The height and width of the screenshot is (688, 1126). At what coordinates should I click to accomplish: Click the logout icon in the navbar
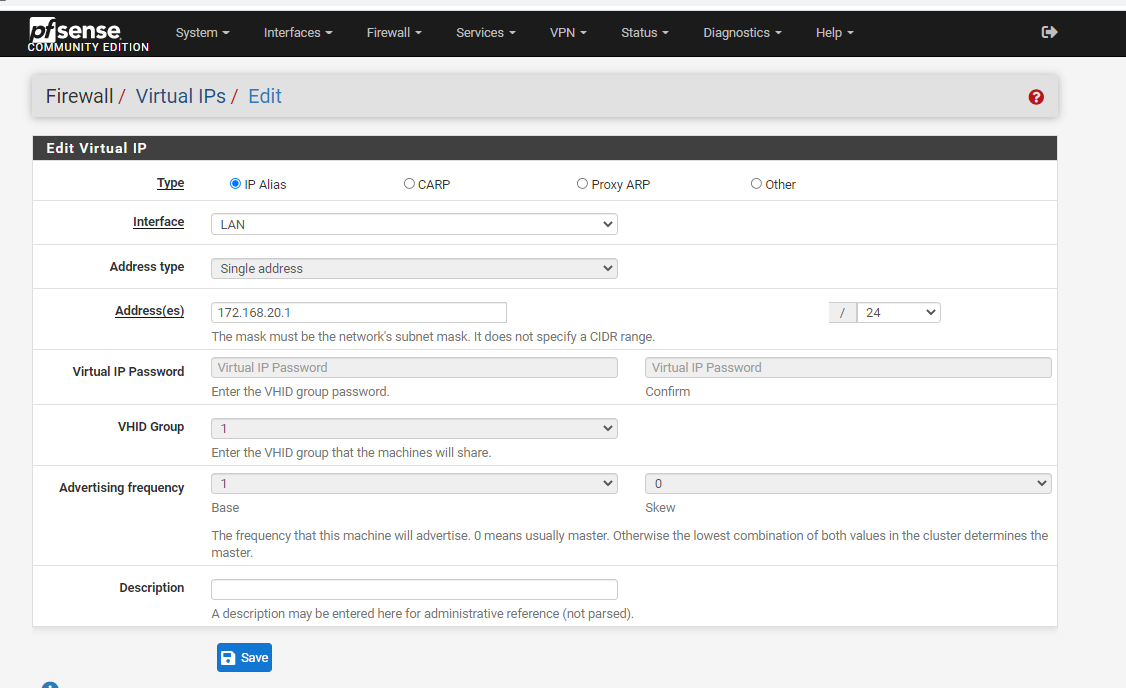1049,32
